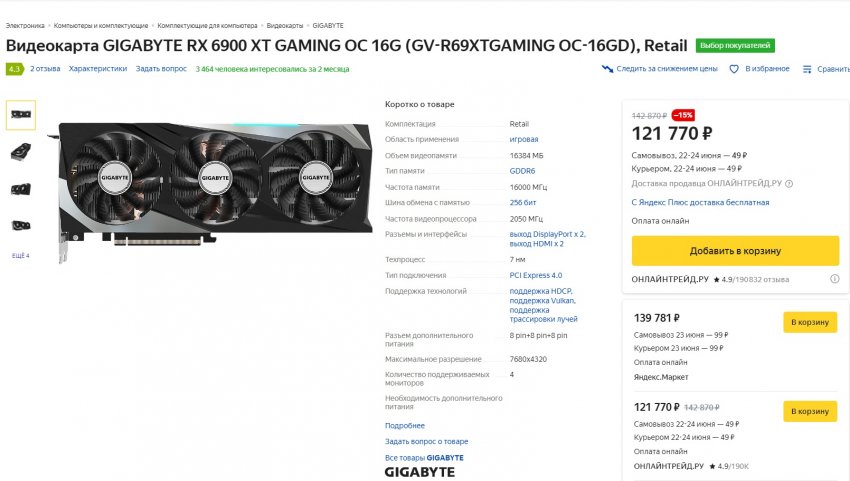Viewport: 850px width, 481px height.
Task: Select the second angled card thumbnail
Action: point(21,151)
